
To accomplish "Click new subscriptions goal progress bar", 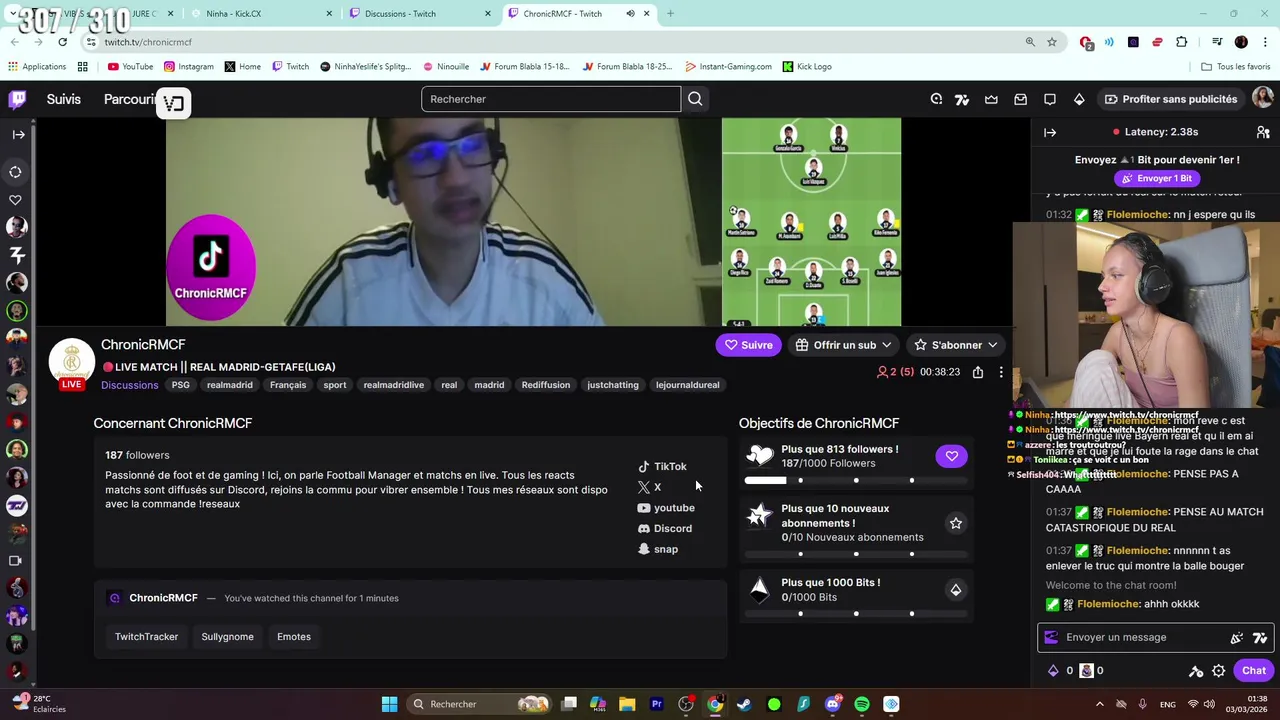I will (856, 554).
